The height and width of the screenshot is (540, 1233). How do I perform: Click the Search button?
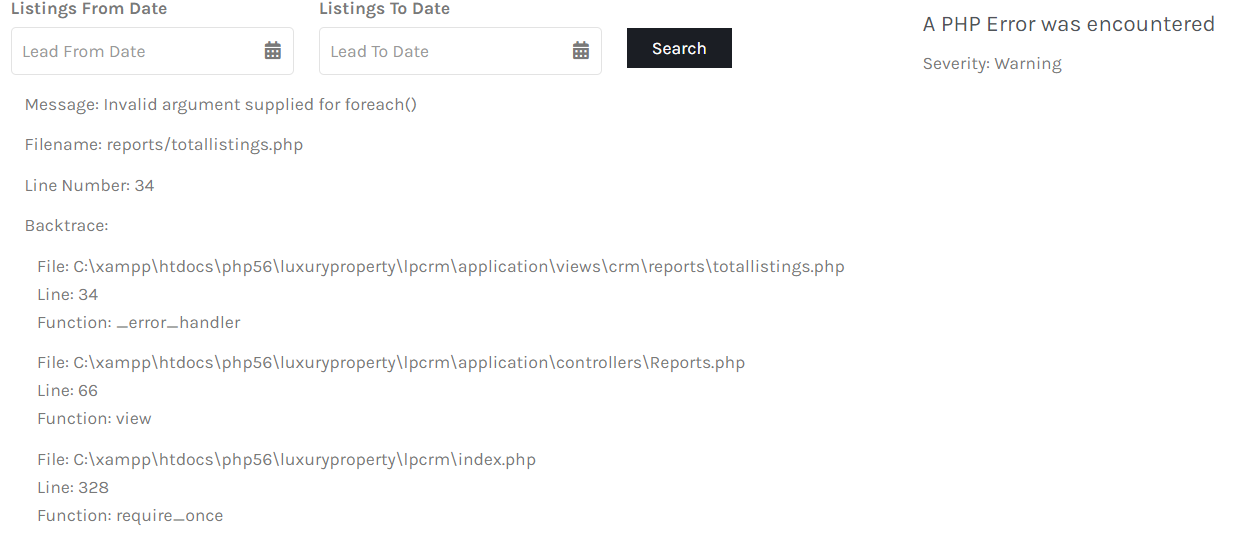click(x=679, y=48)
